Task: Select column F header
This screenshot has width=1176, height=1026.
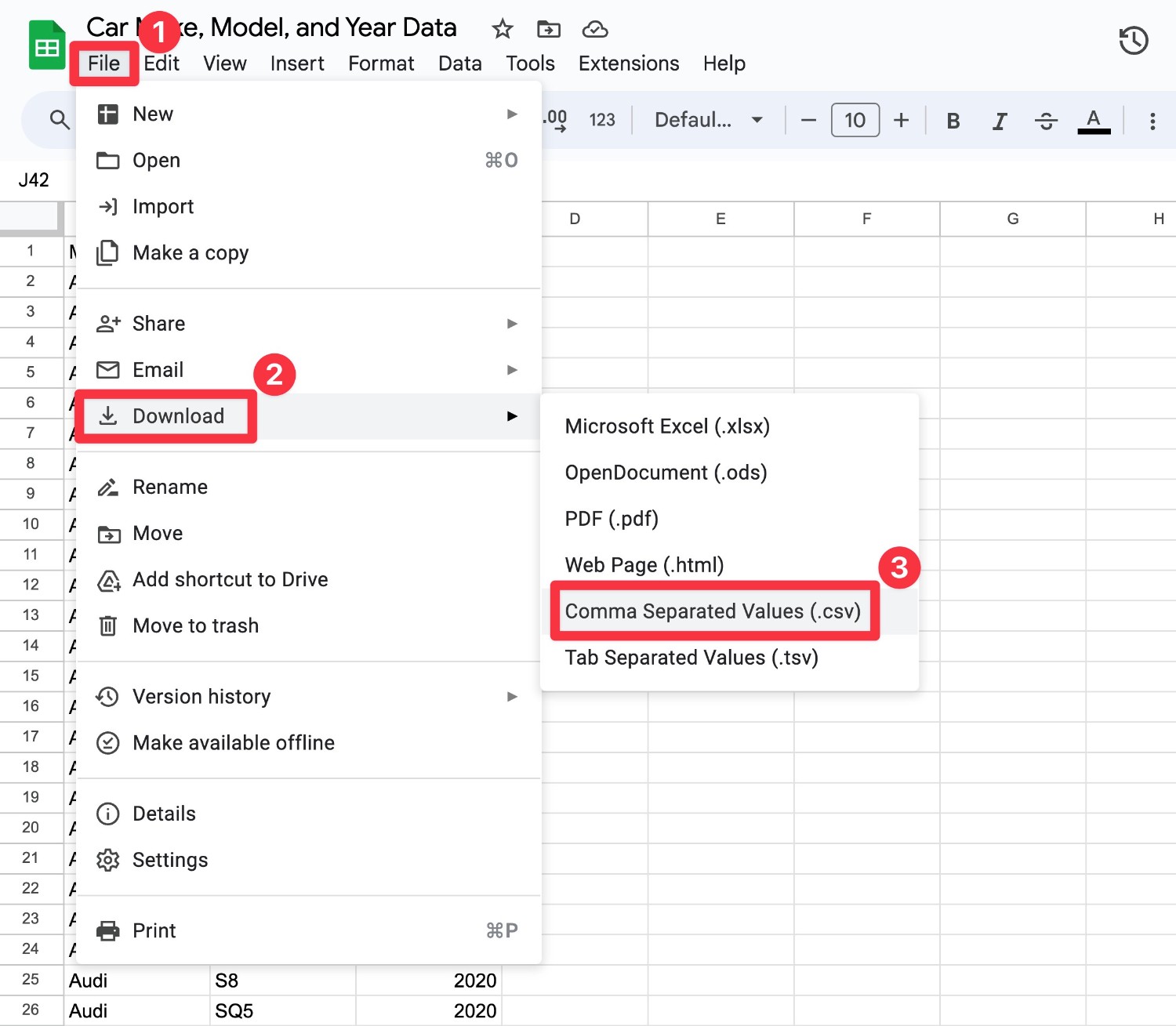Action: coord(866,219)
